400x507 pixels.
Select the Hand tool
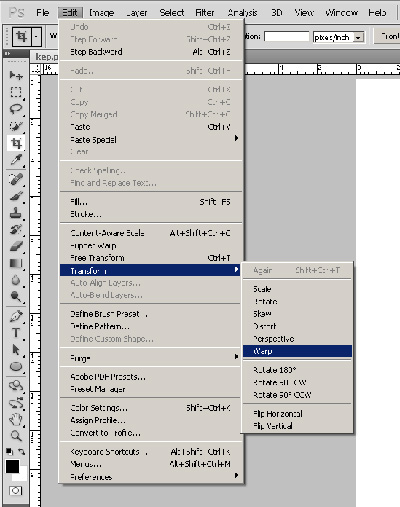tap(16, 419)
